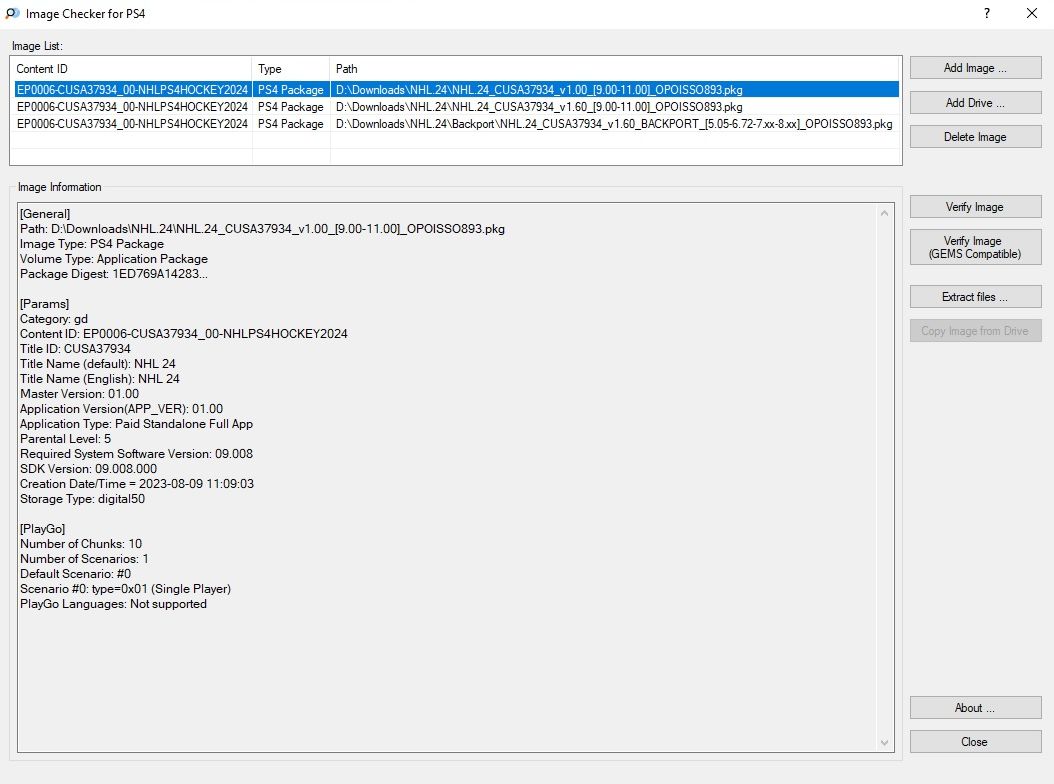Click the info panel scrollbar up arrow
The image size is (1054, 784).
(885, 213)
